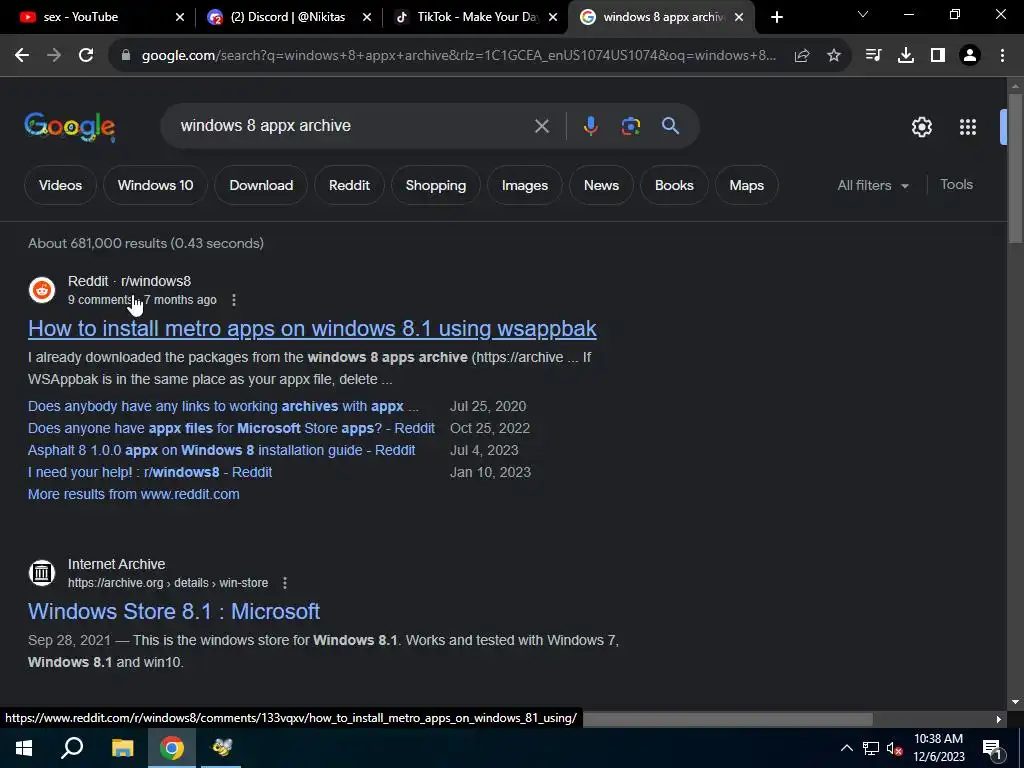This screenshot has width=1024, height=768.
Task: Open the Chrome profile avatar
Action: 970,56
